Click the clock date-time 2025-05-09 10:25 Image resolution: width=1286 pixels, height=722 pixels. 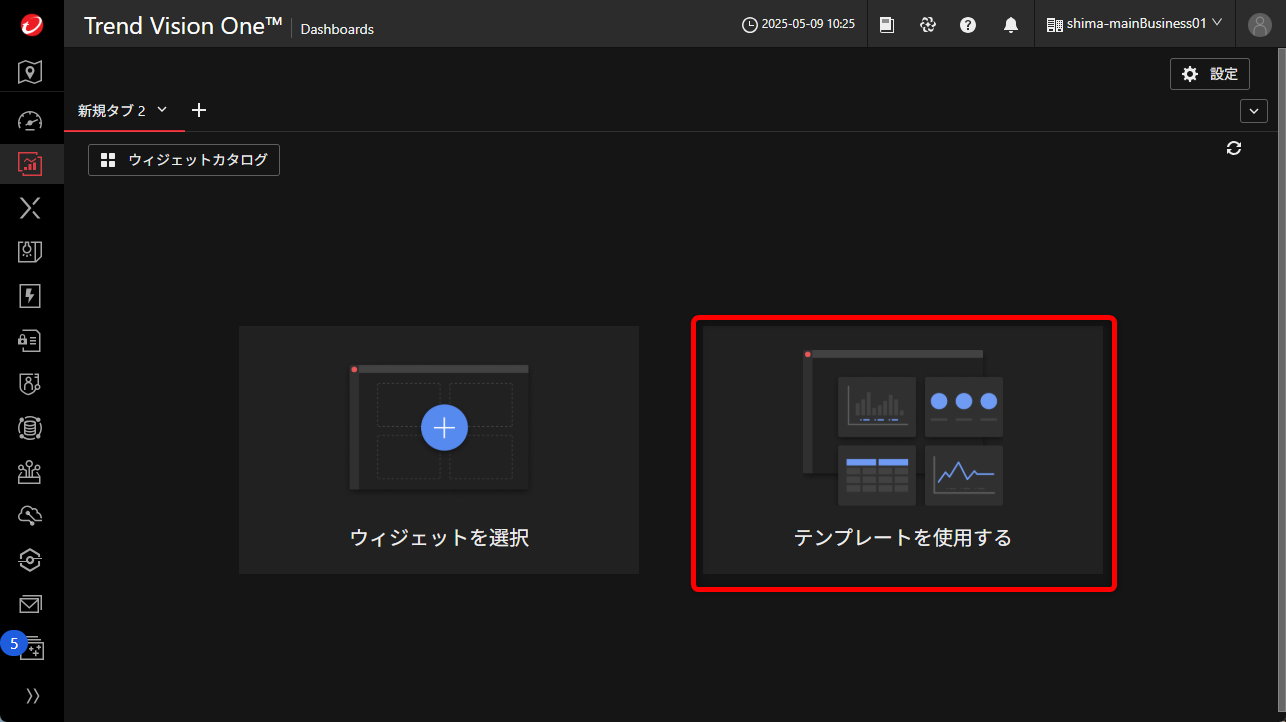coord(798,24)
